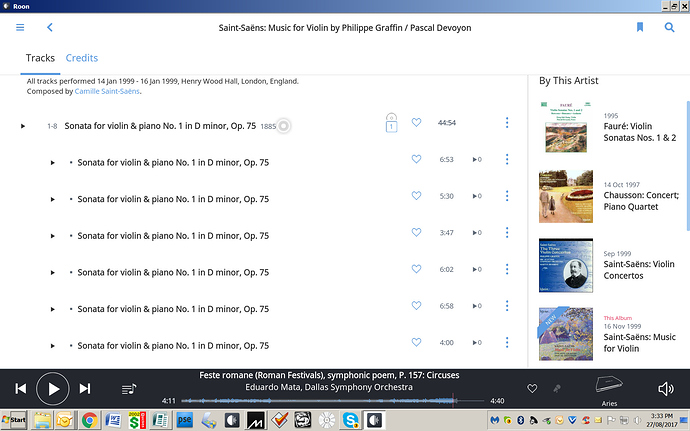Play the 1-8 Sonata work group
Screen dimensions: 690x431
coord(23,126)
